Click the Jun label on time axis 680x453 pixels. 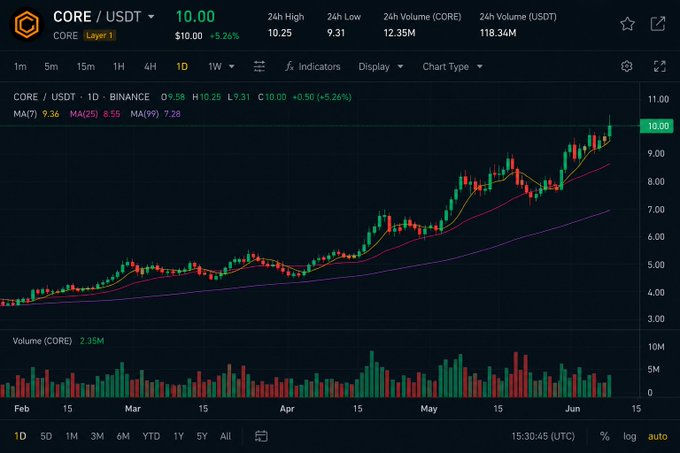[572, 408]
